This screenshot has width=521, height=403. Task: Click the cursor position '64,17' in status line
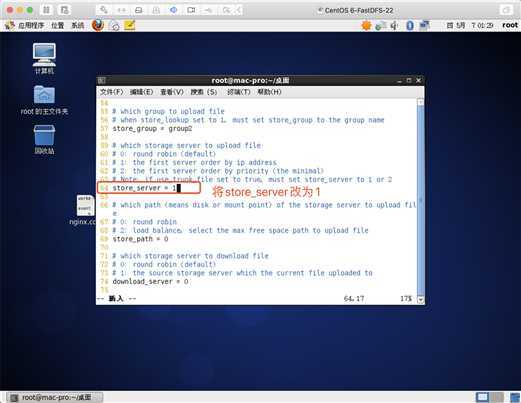(x=354, y=299)
